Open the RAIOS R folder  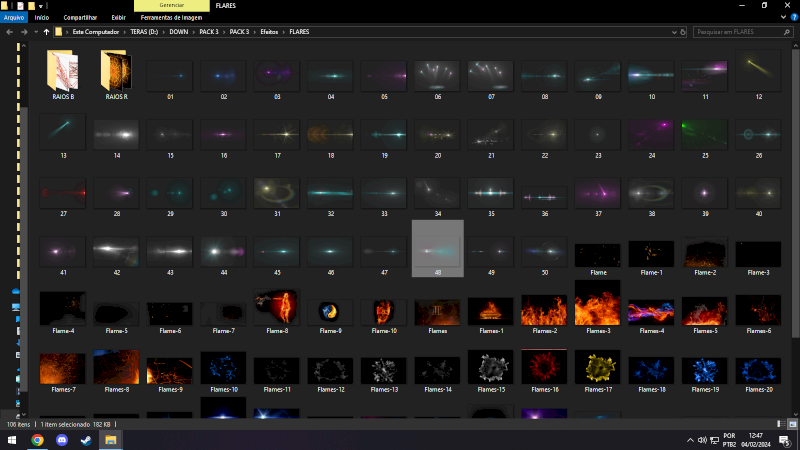(x=116, y=73)
